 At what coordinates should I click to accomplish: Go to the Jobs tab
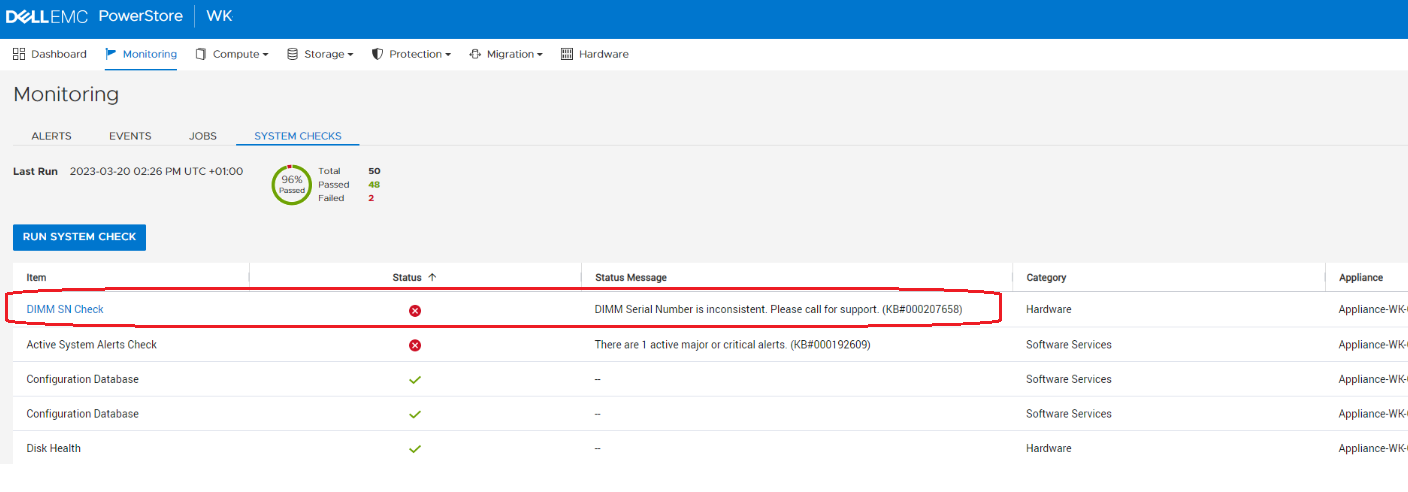(203, 136)
